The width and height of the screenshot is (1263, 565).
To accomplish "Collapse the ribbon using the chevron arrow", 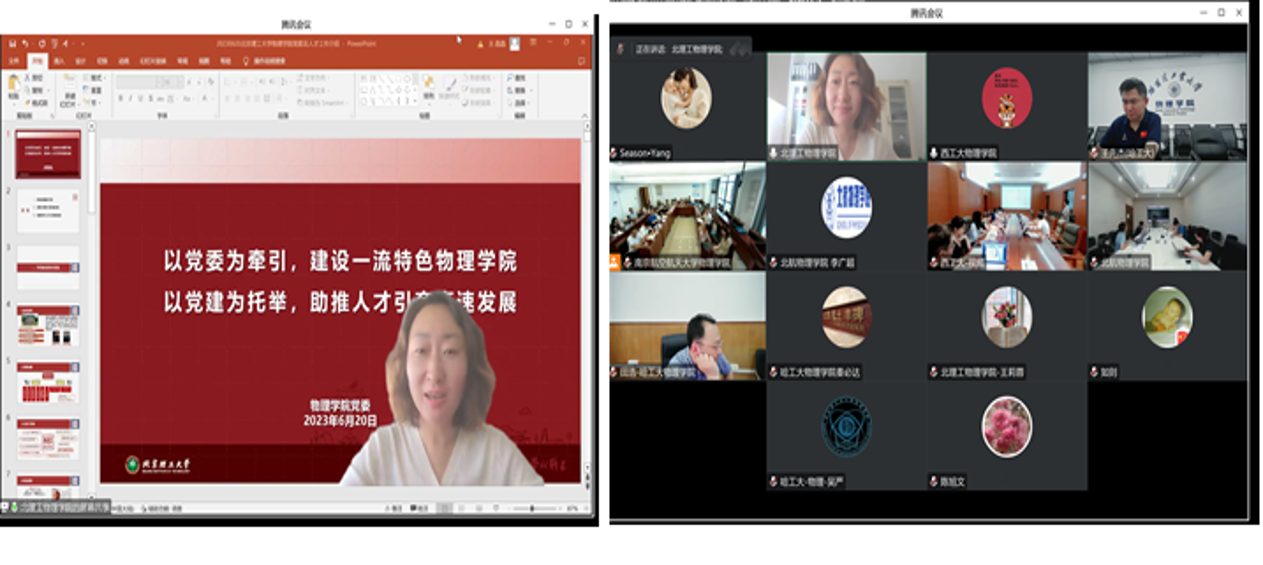I will pyautogui.click(x=583, y=116).
